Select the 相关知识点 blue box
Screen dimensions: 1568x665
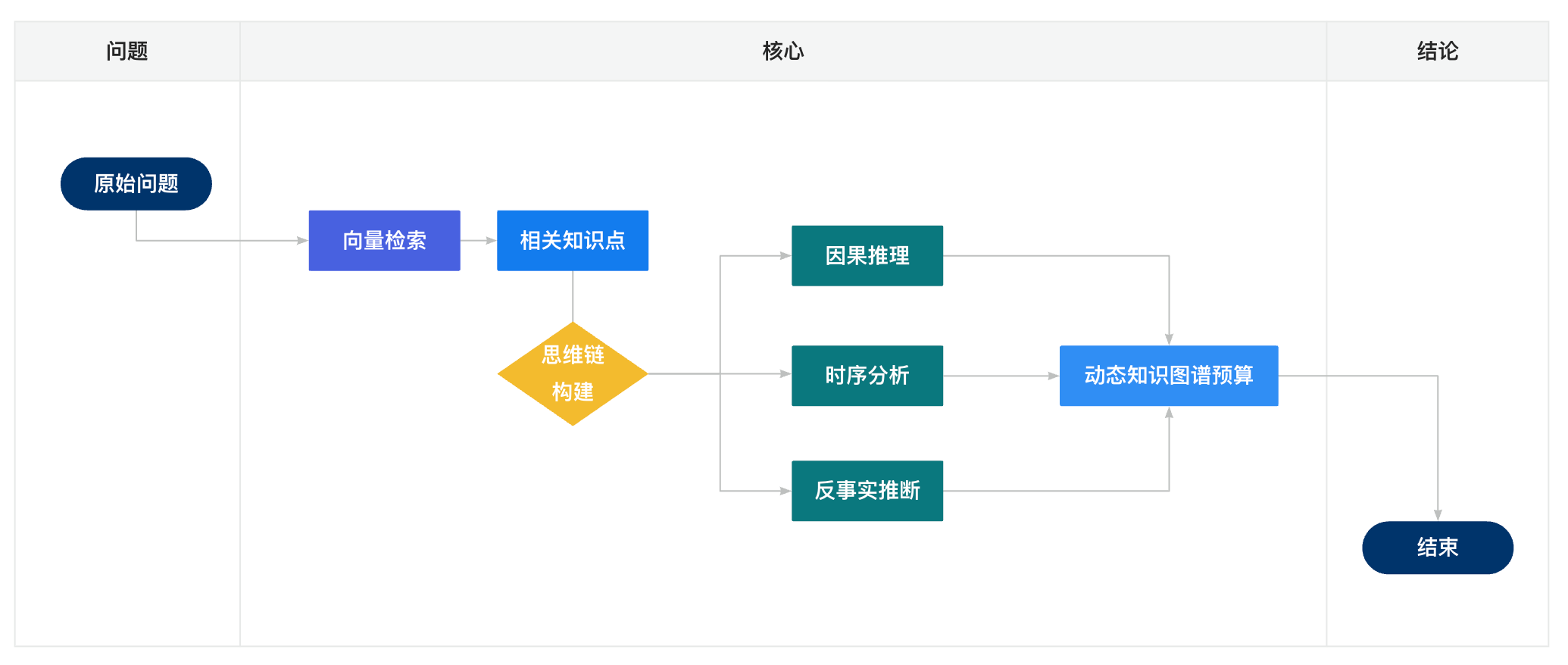[572, 241]
